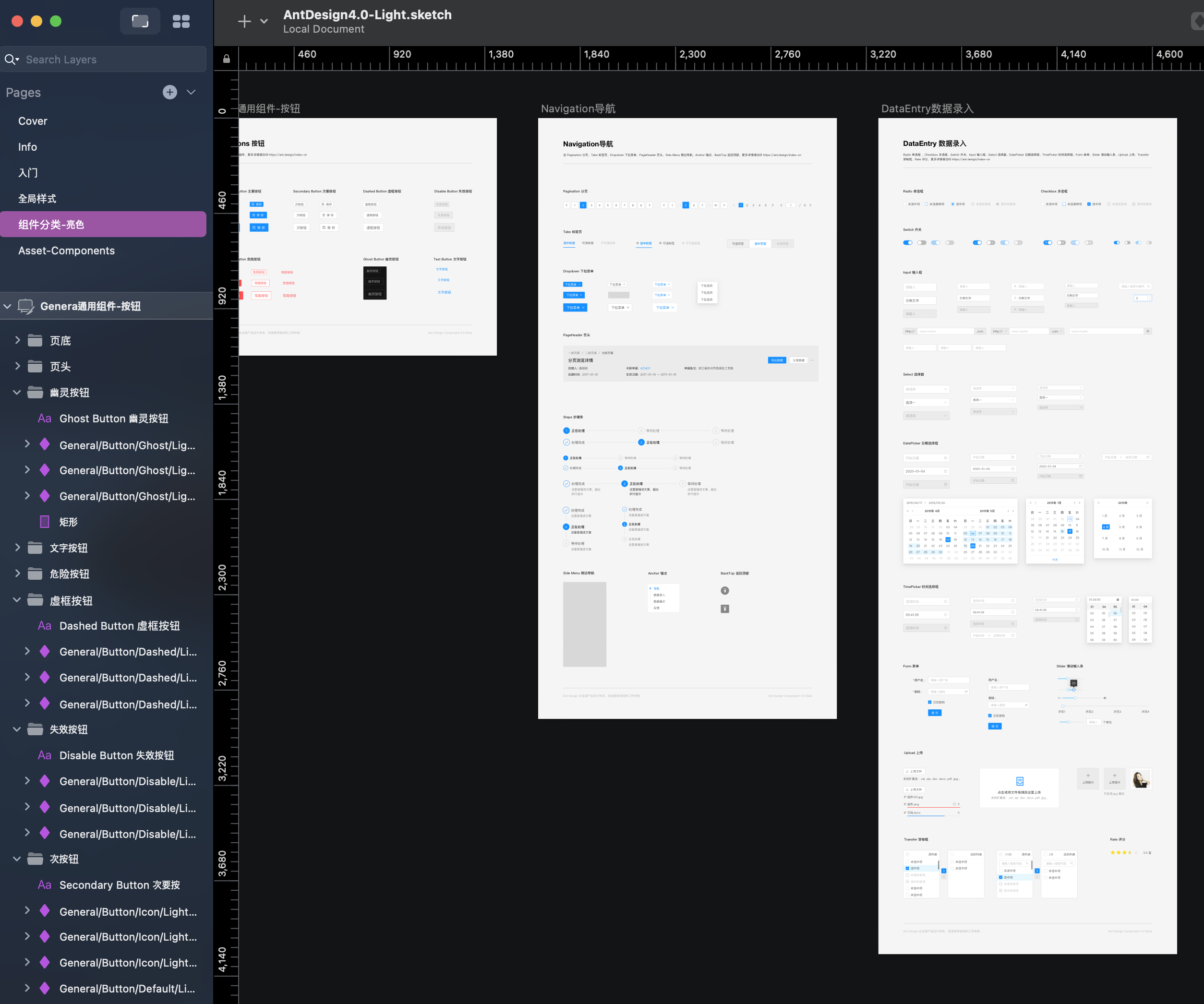Collapse the Genera通用组件-按钮 artboard
1204x1004 pixels.
pyautogui.click(x=8, y=306)
